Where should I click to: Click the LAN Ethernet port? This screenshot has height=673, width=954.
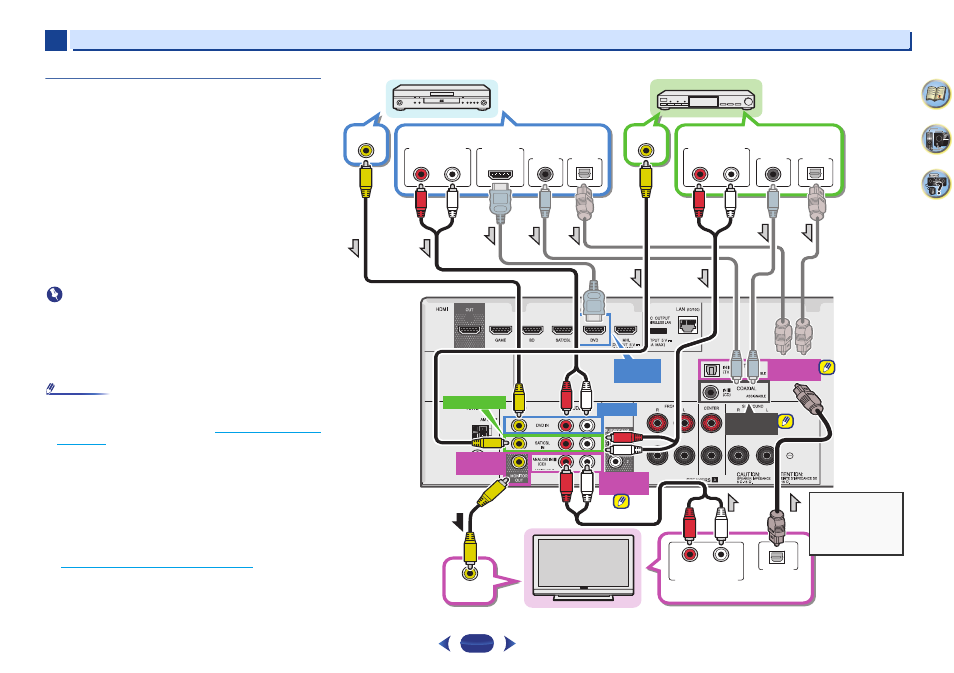688,324
